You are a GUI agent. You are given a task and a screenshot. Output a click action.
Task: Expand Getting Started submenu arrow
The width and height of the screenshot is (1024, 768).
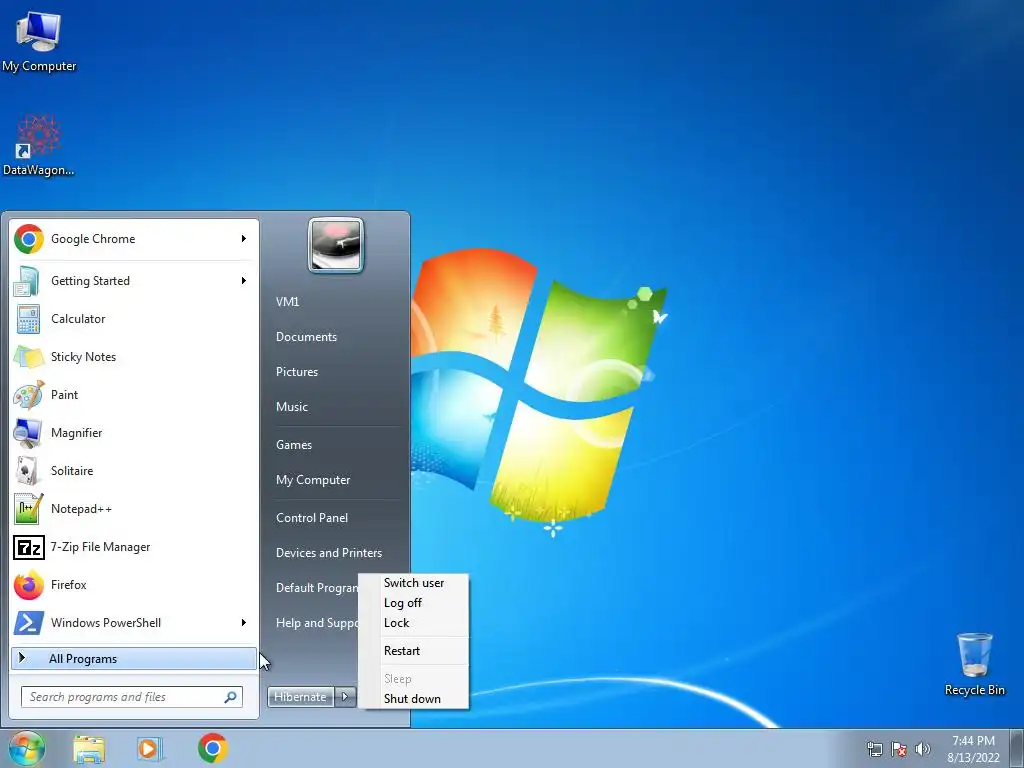click(244, 281)
